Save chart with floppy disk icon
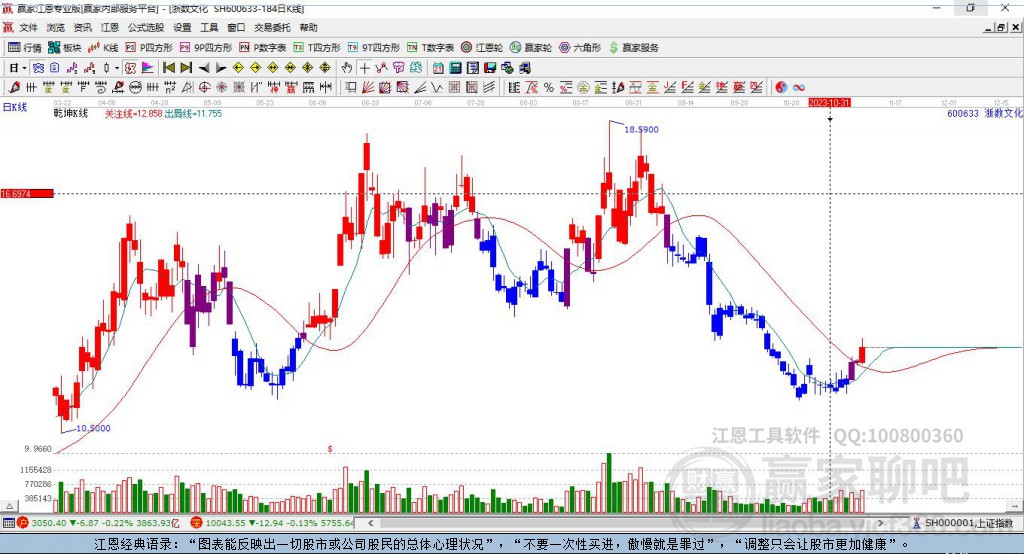The width and height of the screenshot is (1024, 554). 490,67
